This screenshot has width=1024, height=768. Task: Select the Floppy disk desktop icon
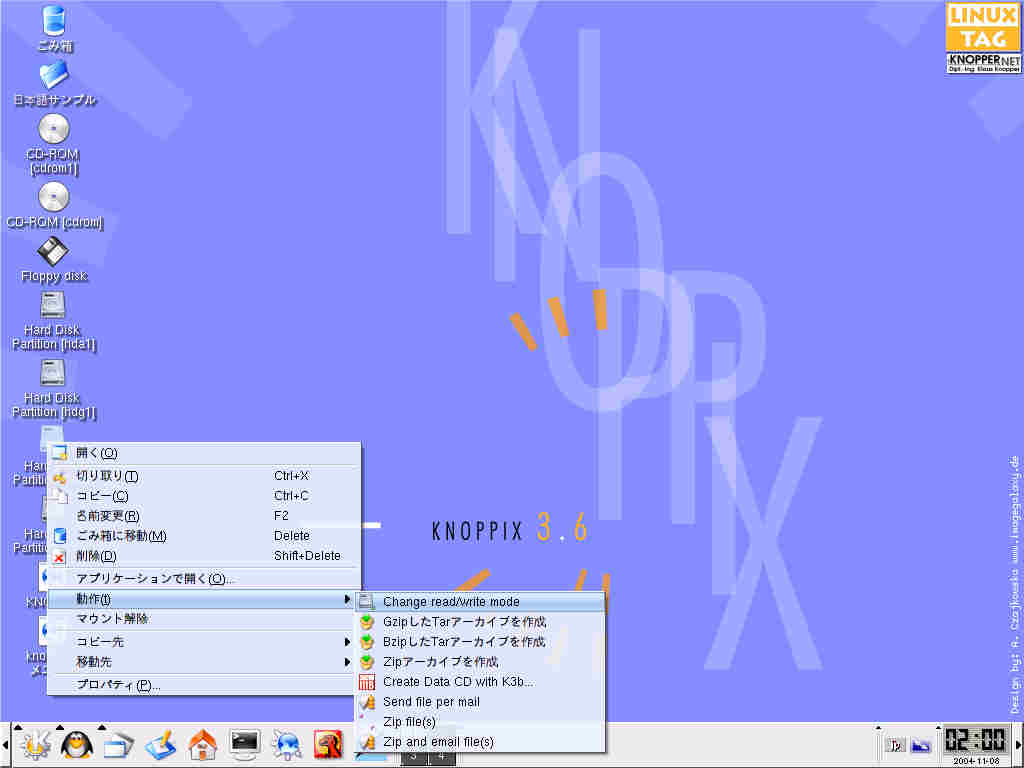pos(54,259)
